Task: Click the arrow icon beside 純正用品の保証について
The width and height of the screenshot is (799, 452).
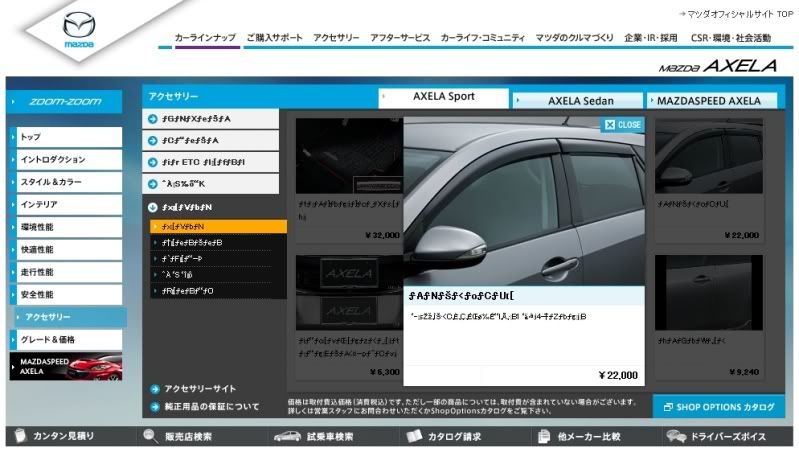Action: (155, 407)
